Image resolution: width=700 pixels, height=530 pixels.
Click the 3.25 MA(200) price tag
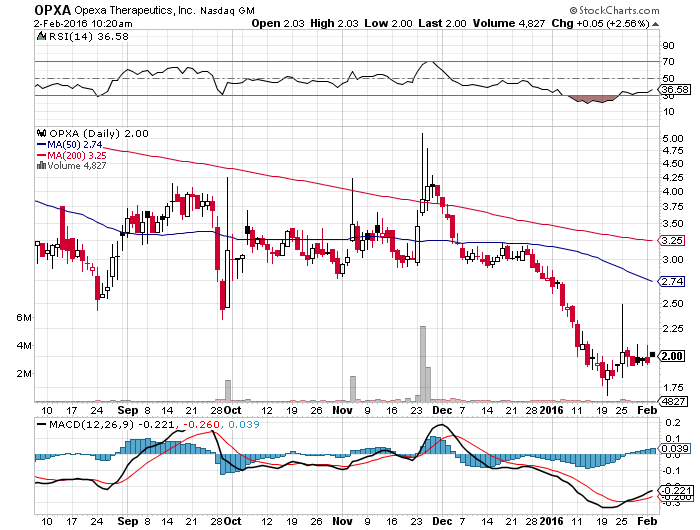pyautogui.click(x=671, y=241)
